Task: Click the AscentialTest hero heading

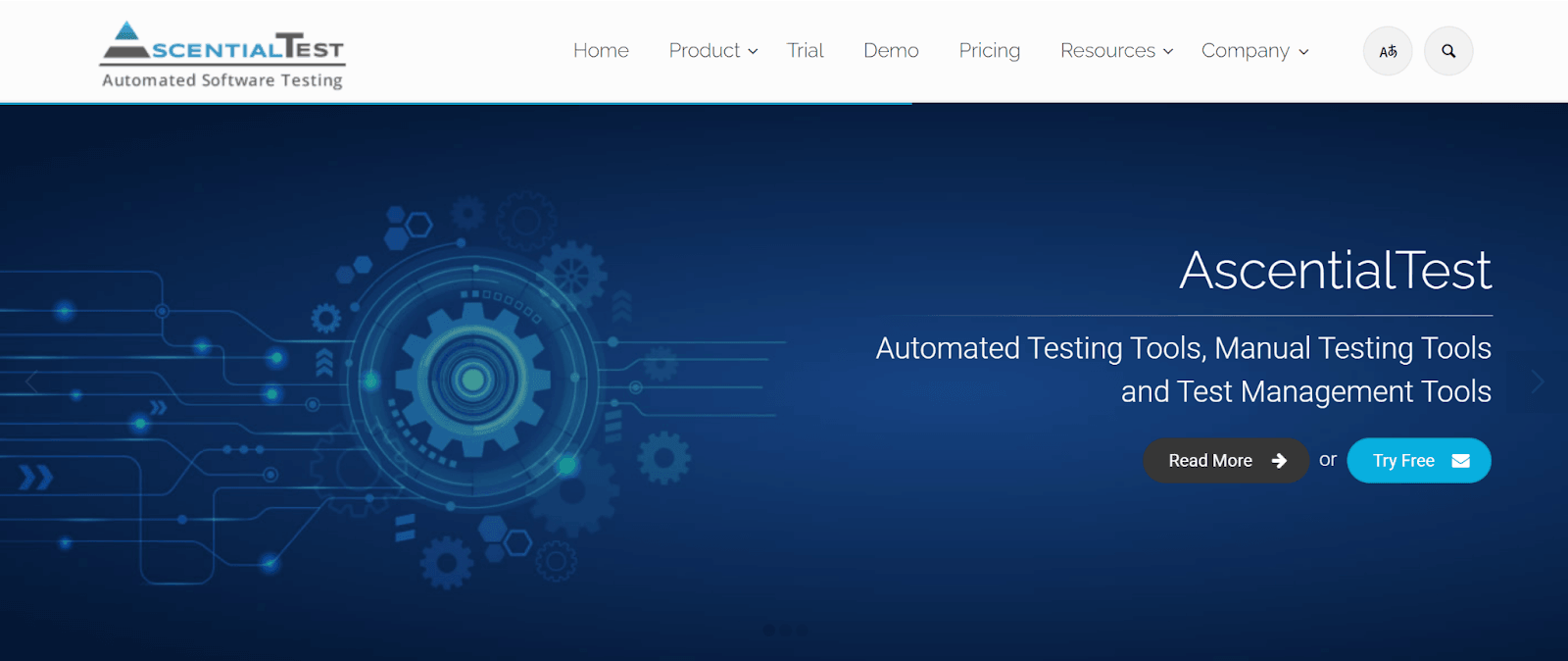Action: point(1336,271)
